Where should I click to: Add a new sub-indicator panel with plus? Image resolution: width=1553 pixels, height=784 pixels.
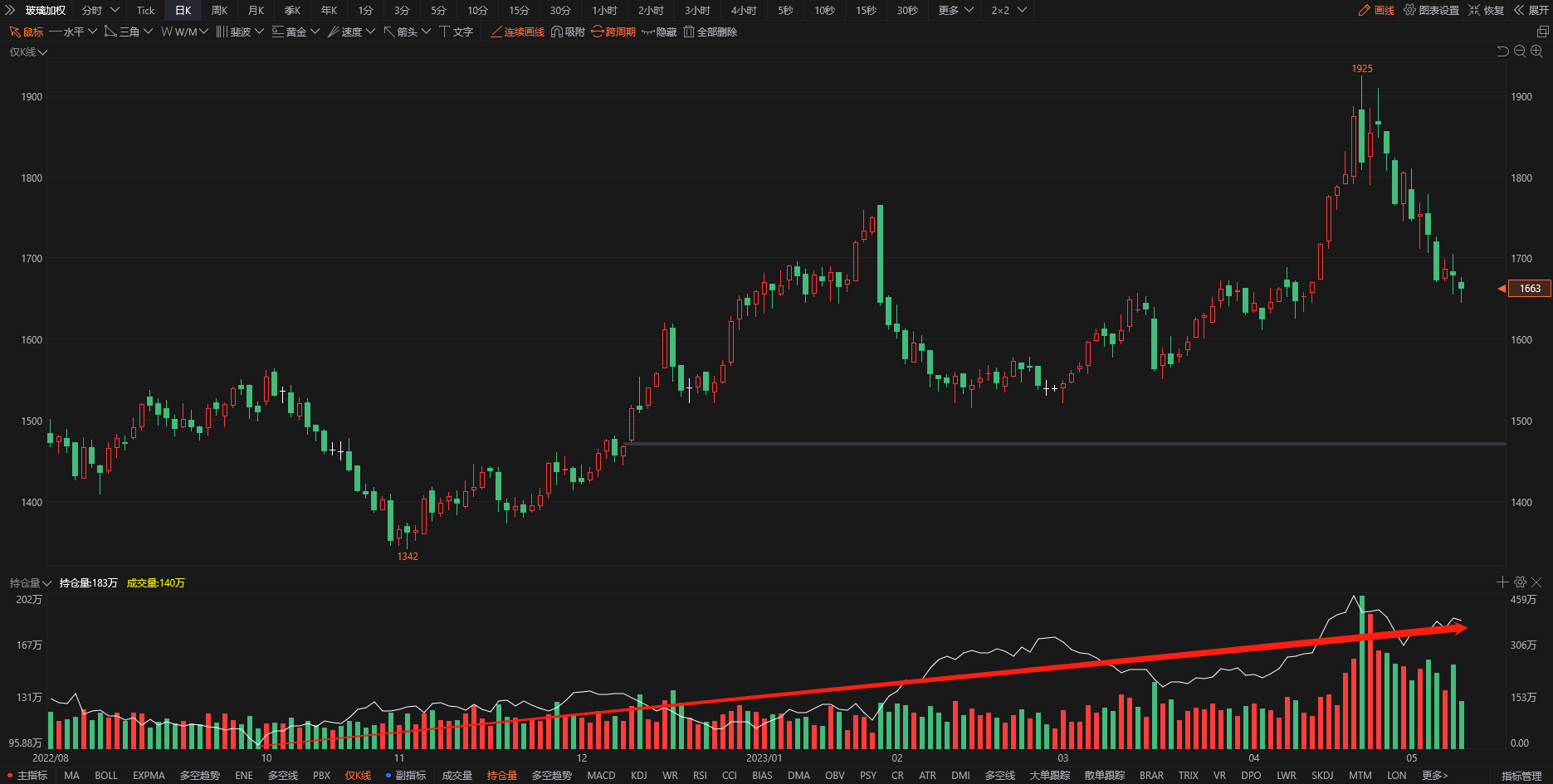point(1502,582)
